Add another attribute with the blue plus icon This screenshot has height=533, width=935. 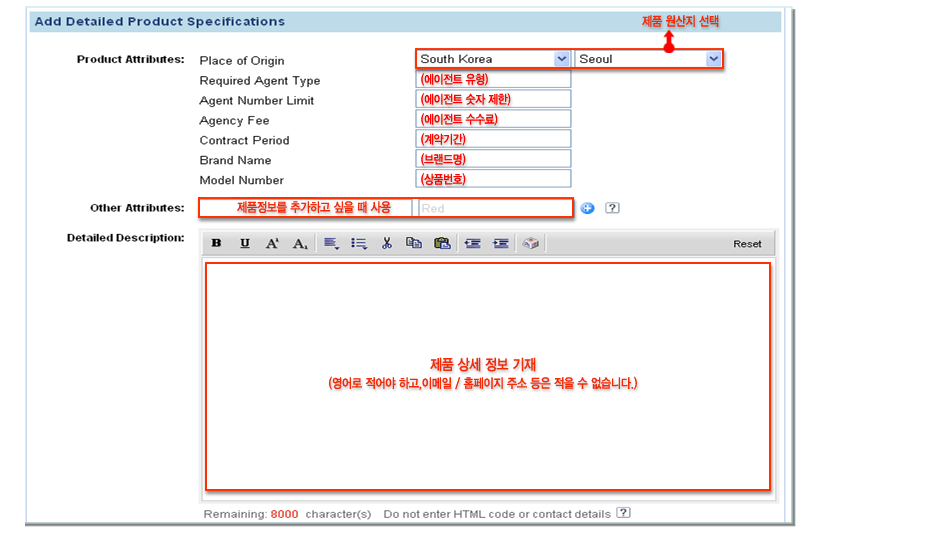[x=587, y=208]
